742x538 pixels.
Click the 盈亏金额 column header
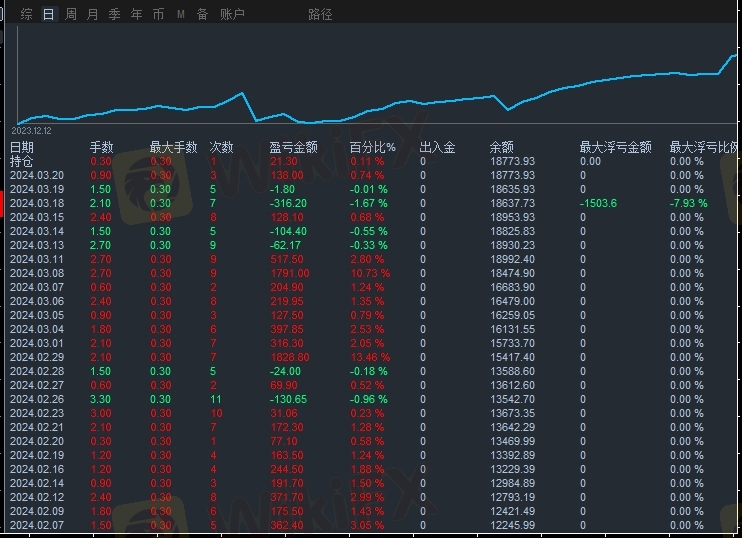point(294,147)
